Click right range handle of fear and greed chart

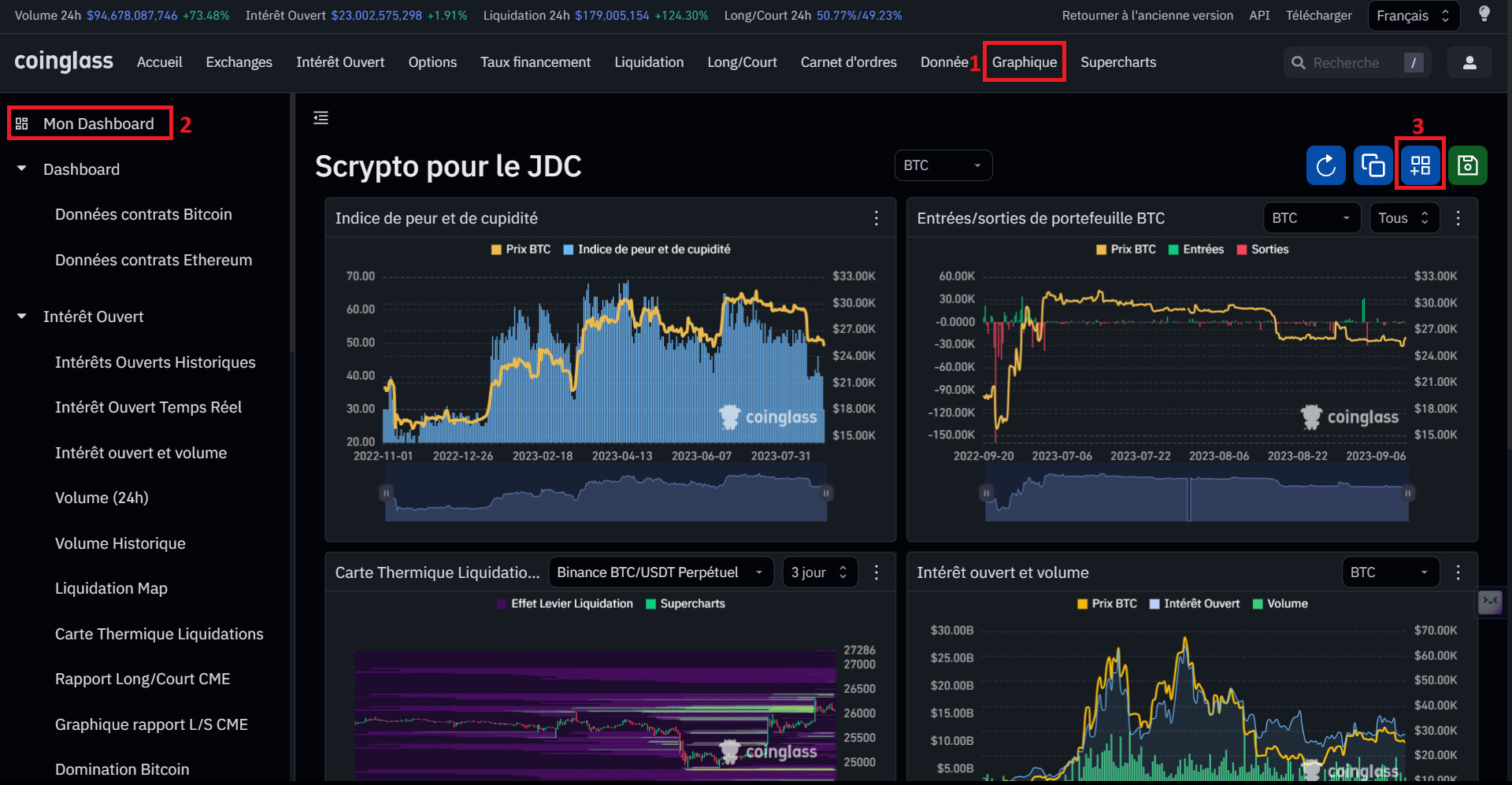point(826,493)
